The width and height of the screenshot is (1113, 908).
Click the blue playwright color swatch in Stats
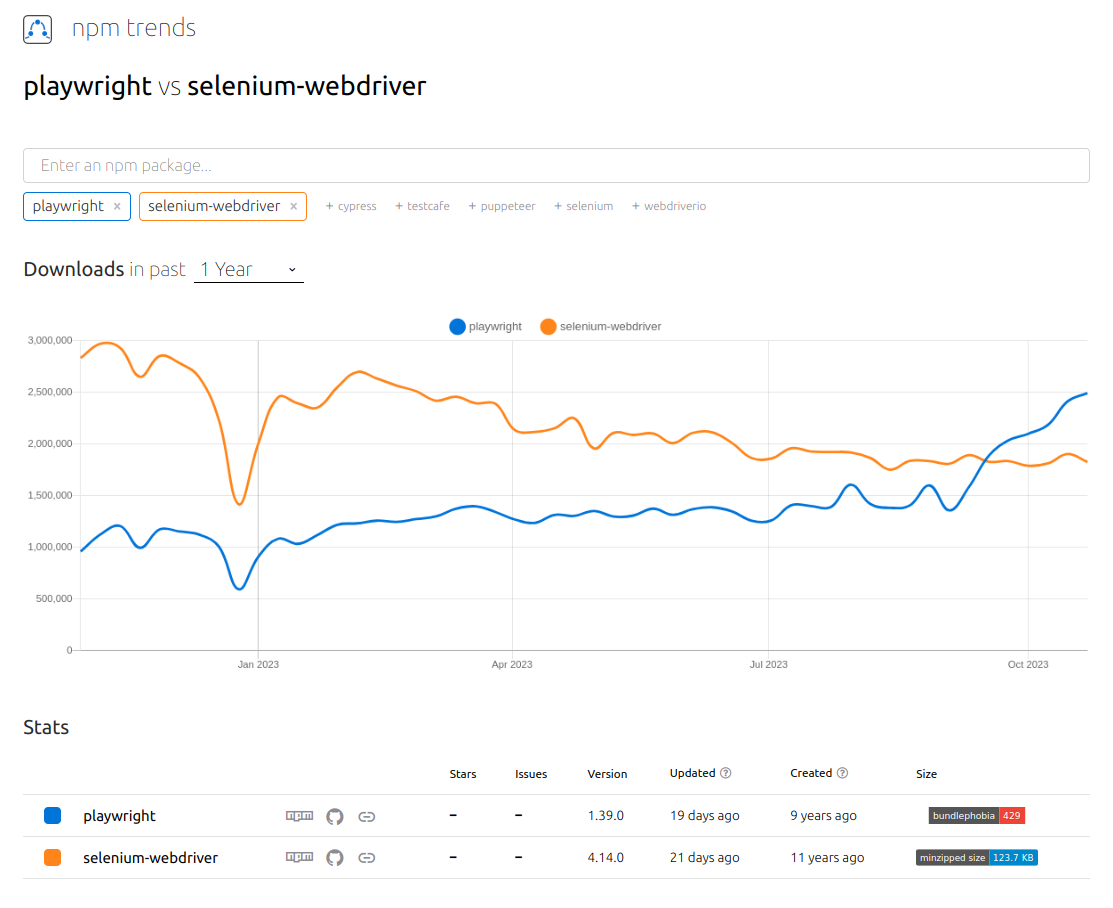53,816
